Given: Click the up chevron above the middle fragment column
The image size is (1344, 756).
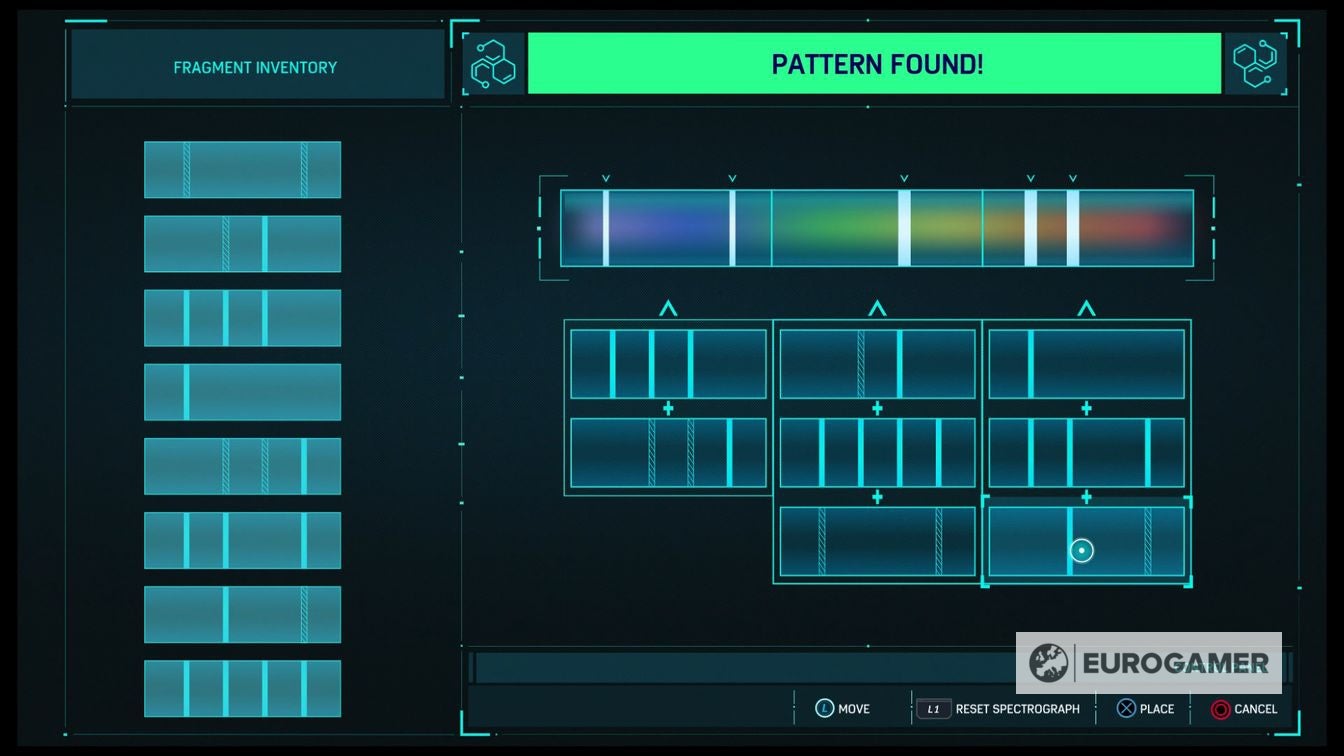Looking at the screenshot, I should pos(877,309).
